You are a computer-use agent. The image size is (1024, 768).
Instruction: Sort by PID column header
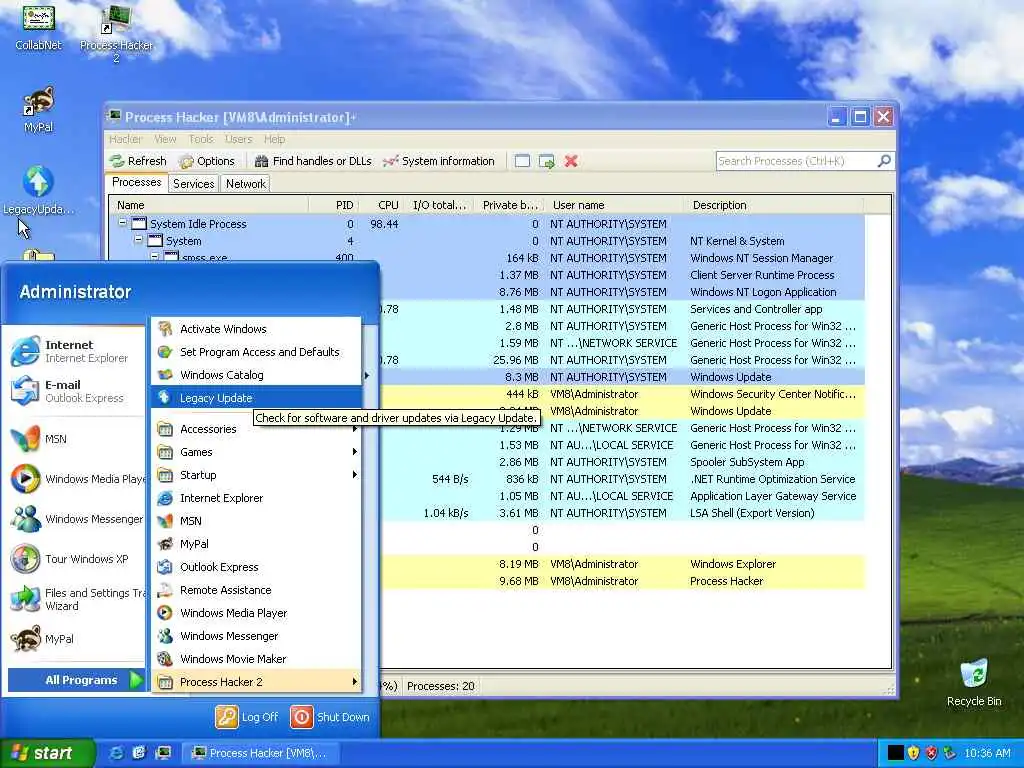(333, 205)
